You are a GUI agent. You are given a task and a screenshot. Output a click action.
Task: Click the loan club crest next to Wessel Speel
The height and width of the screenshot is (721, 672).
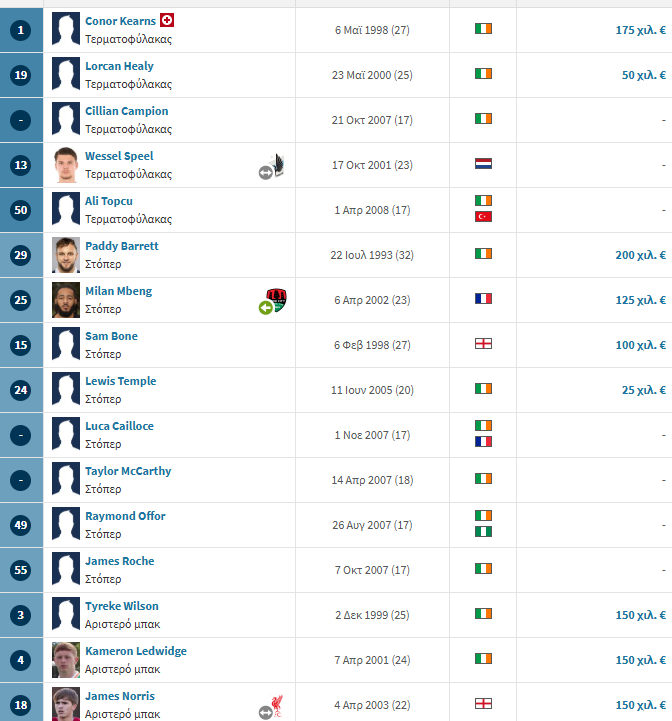277,165
